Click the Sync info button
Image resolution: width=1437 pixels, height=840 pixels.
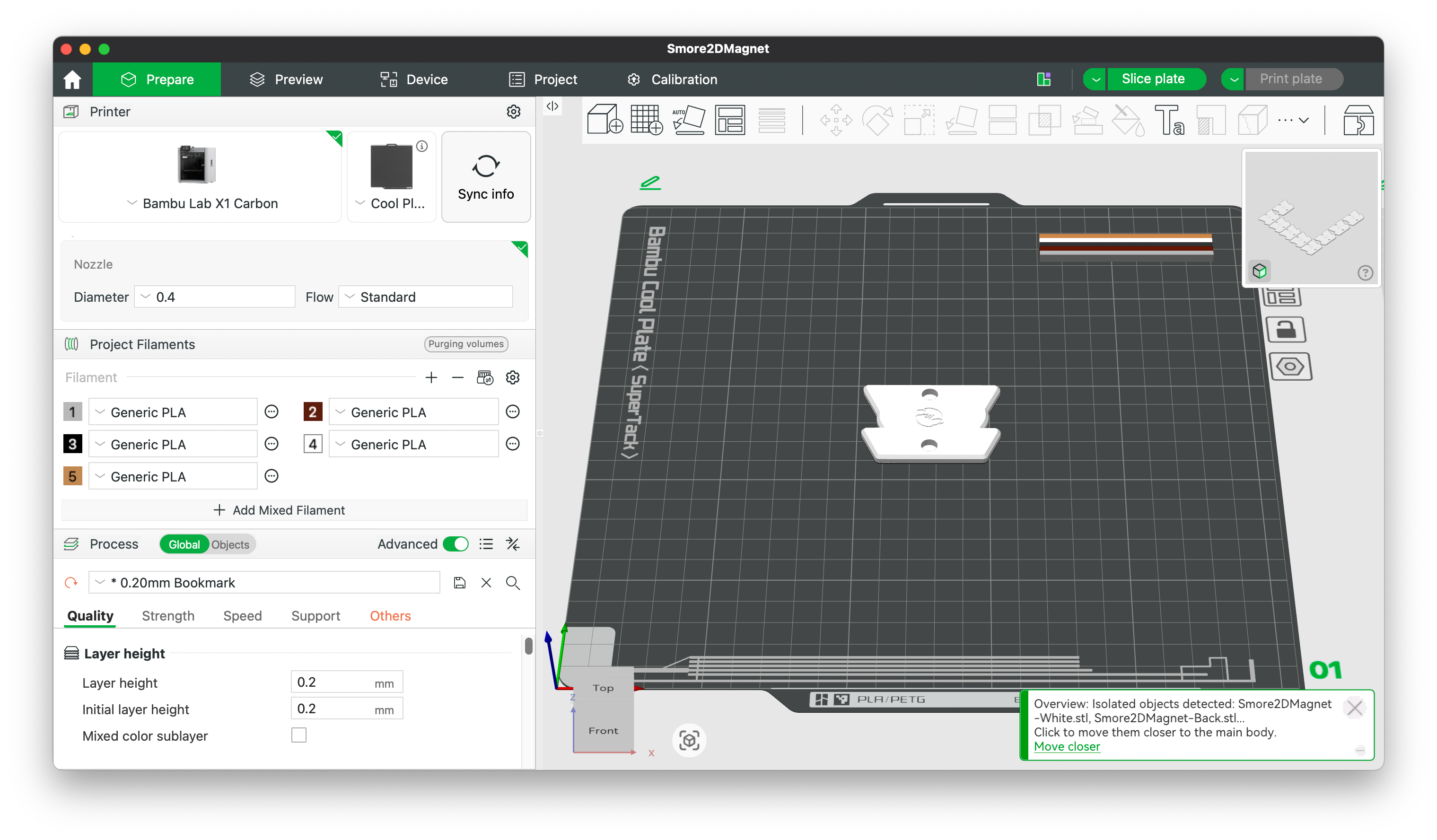pos(486,177)
